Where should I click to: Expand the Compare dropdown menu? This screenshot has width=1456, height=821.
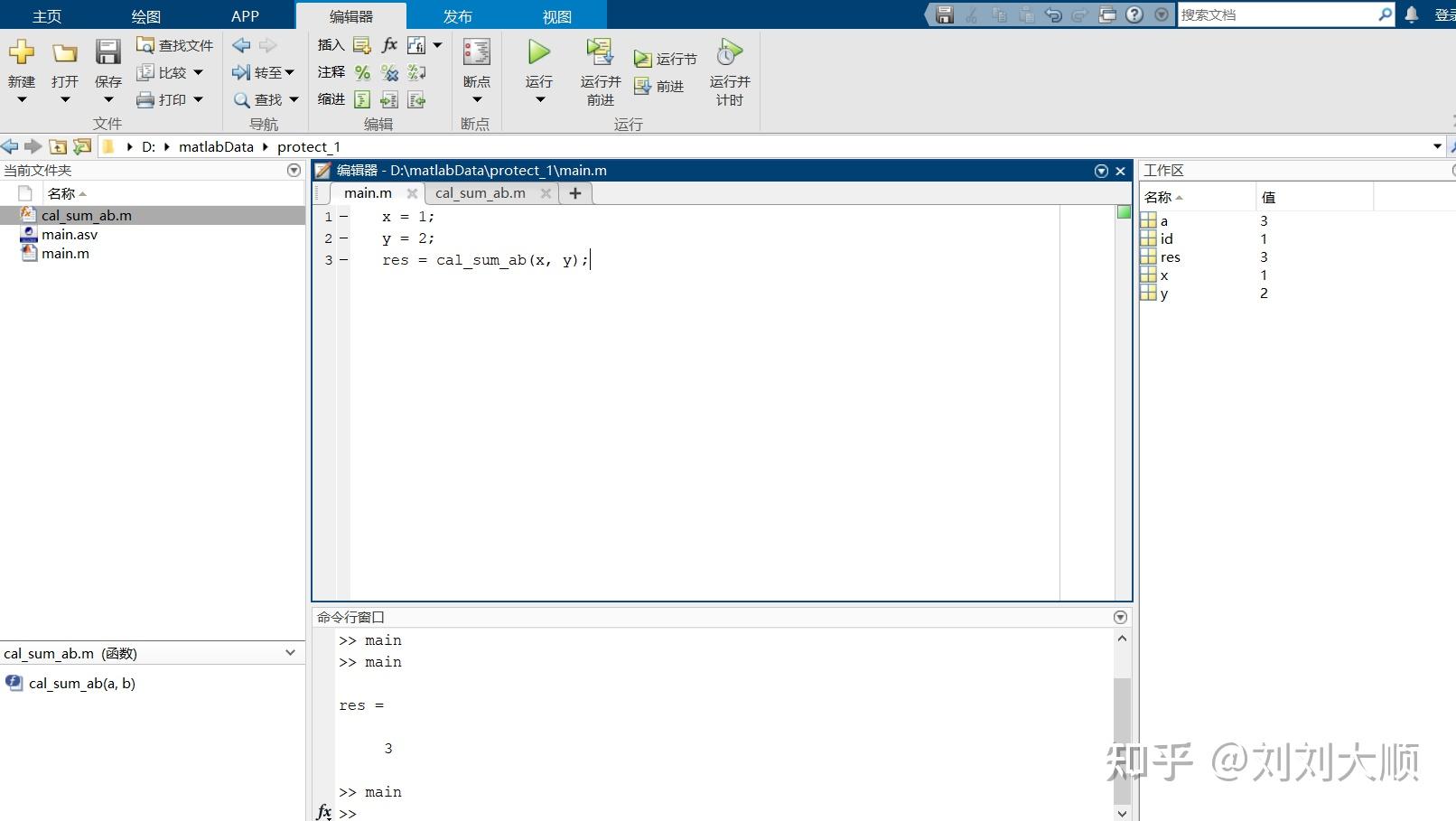[199, 72]
